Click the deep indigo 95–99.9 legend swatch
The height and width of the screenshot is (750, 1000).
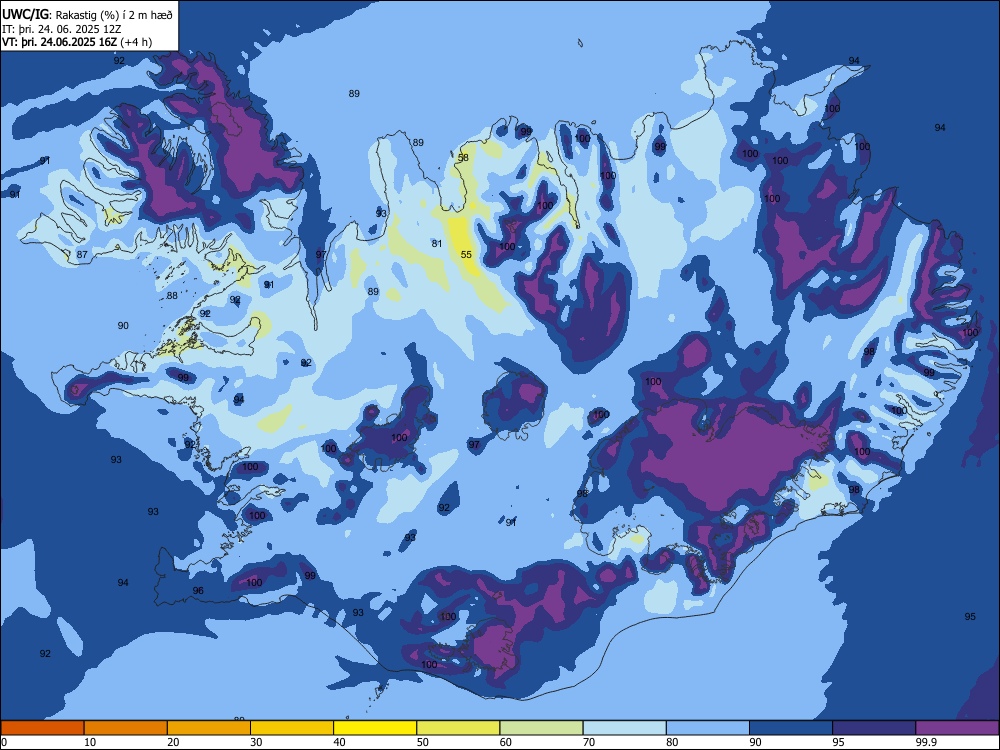874,728
